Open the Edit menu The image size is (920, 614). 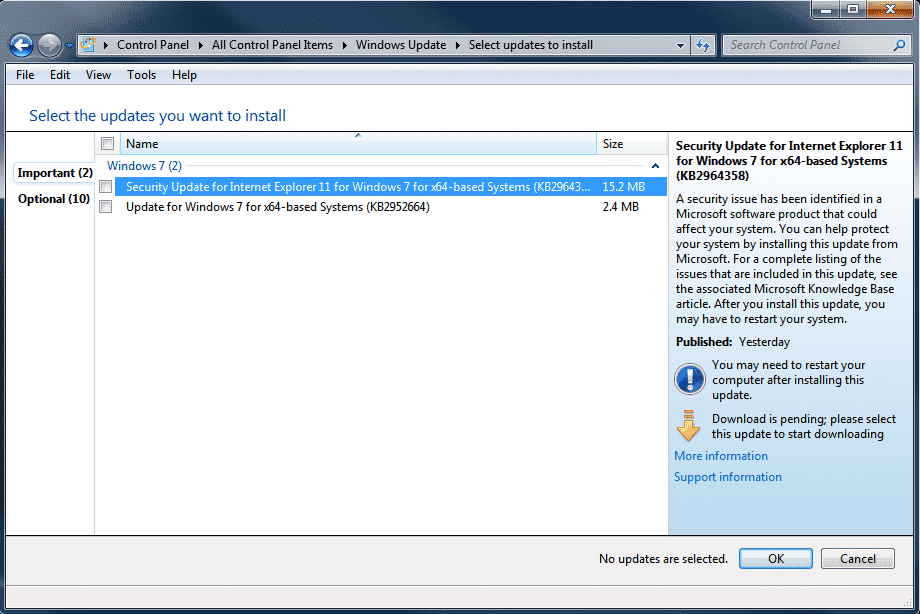[x=60, y=75]
